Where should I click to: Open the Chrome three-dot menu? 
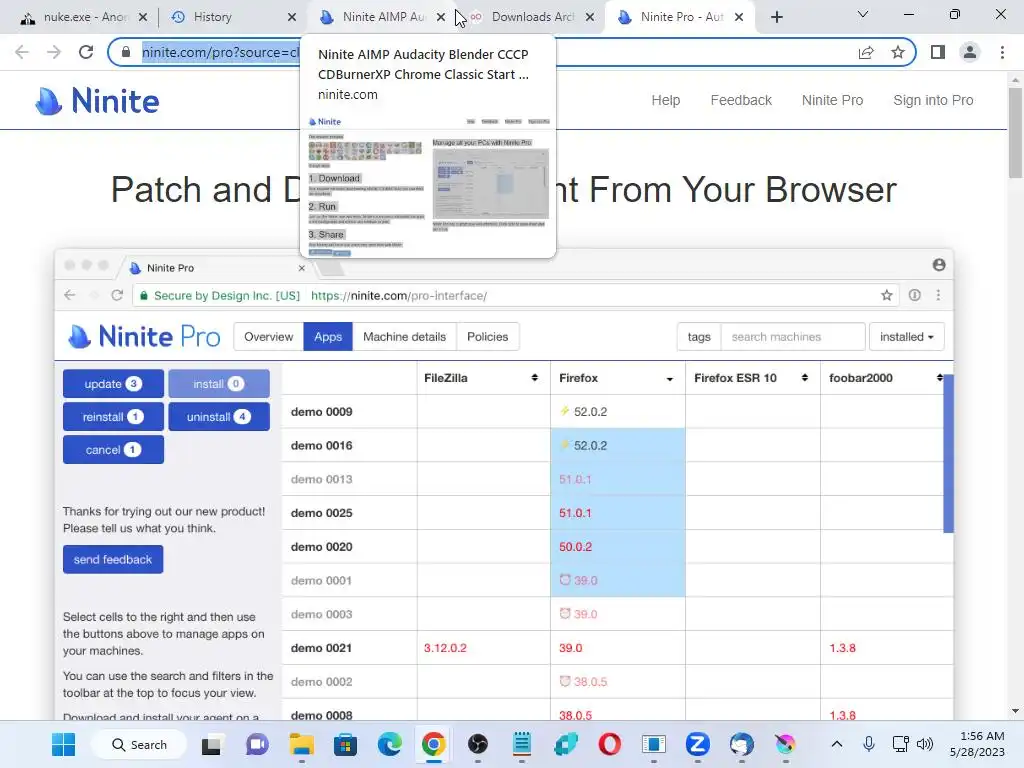pyautogui.click(x=1002, y=52)
